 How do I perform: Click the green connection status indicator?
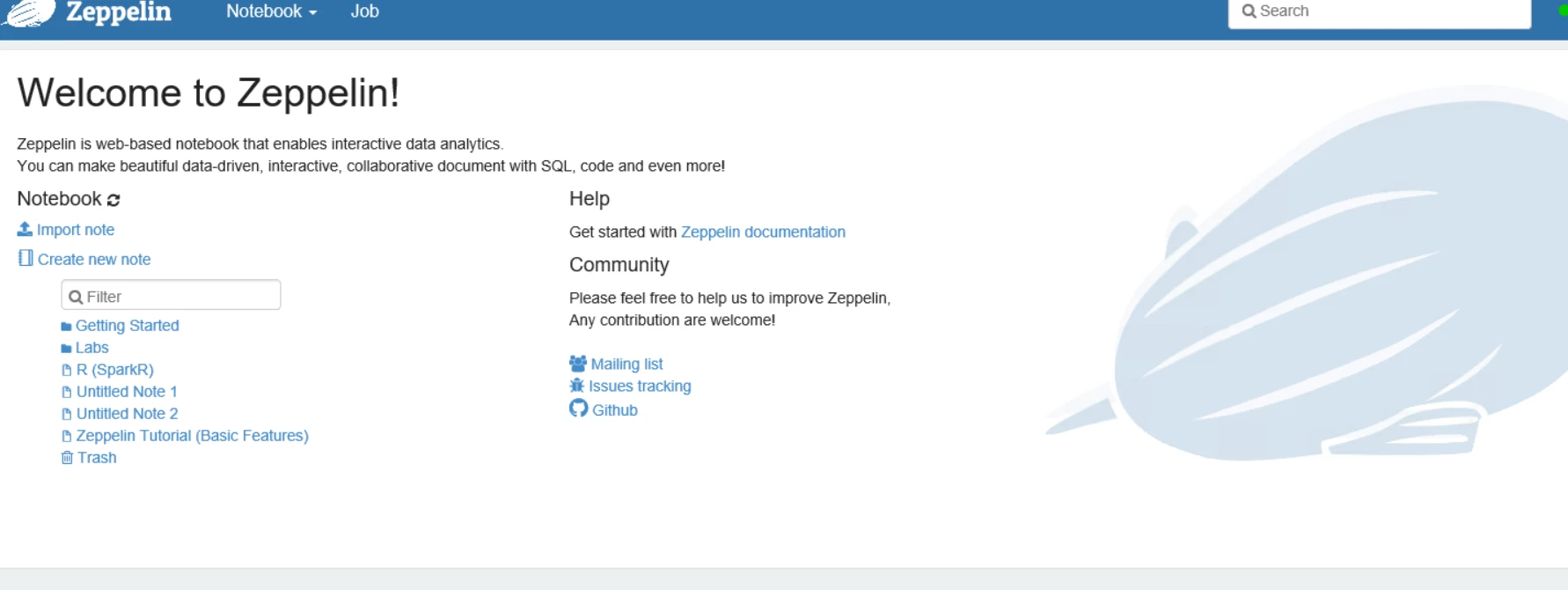(x=1563, y=11)
